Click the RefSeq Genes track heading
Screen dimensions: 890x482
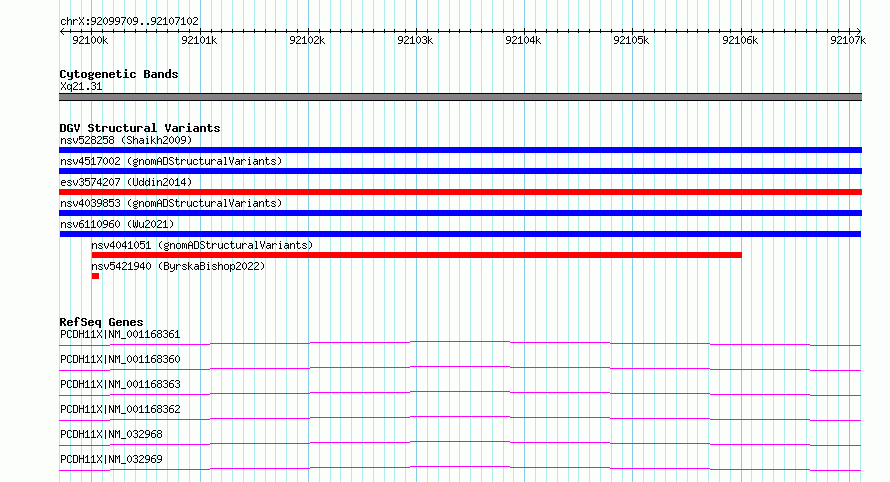pyautogui.click(x=101, y=322)
